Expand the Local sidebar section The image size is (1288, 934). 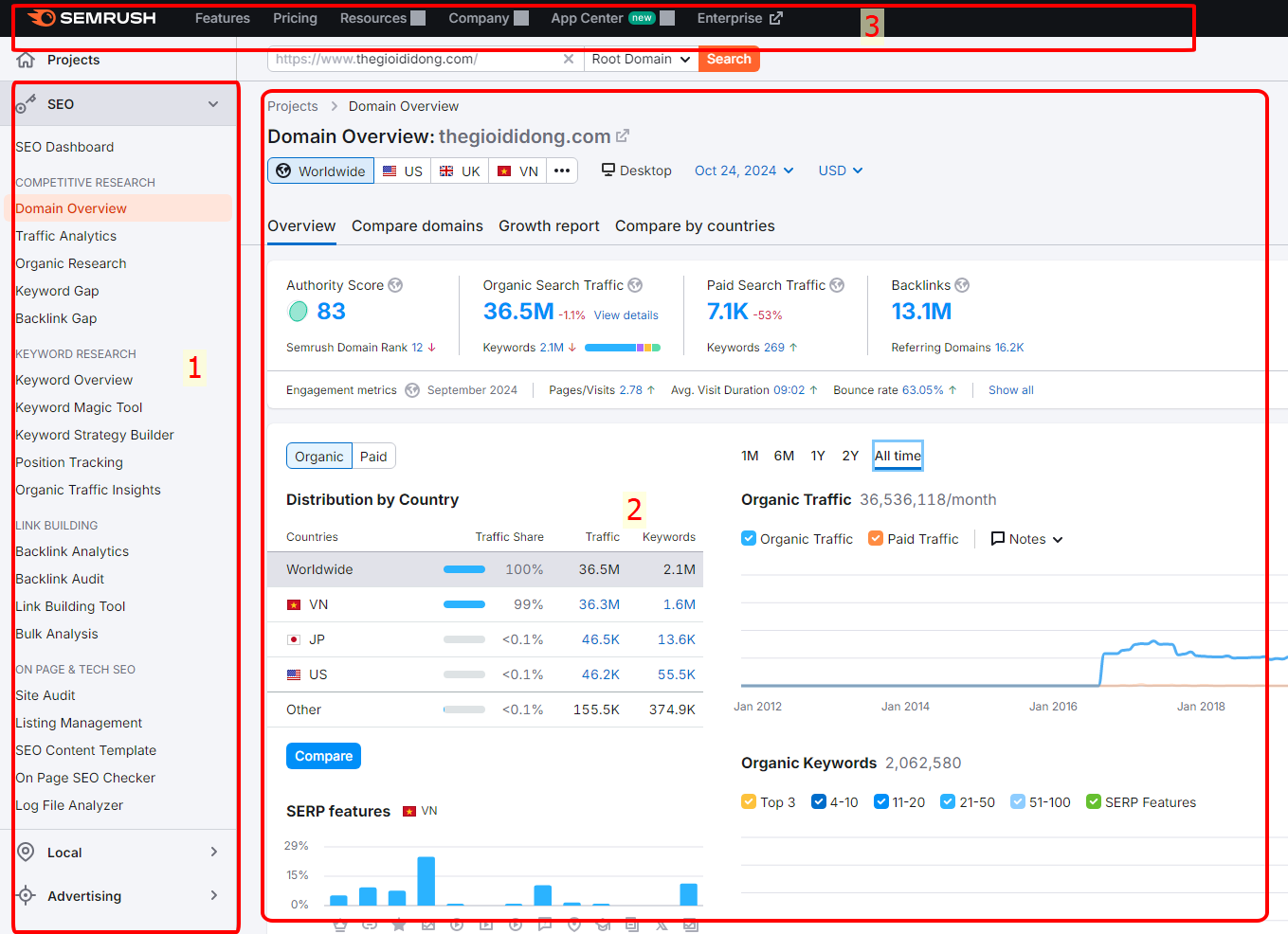214,852
